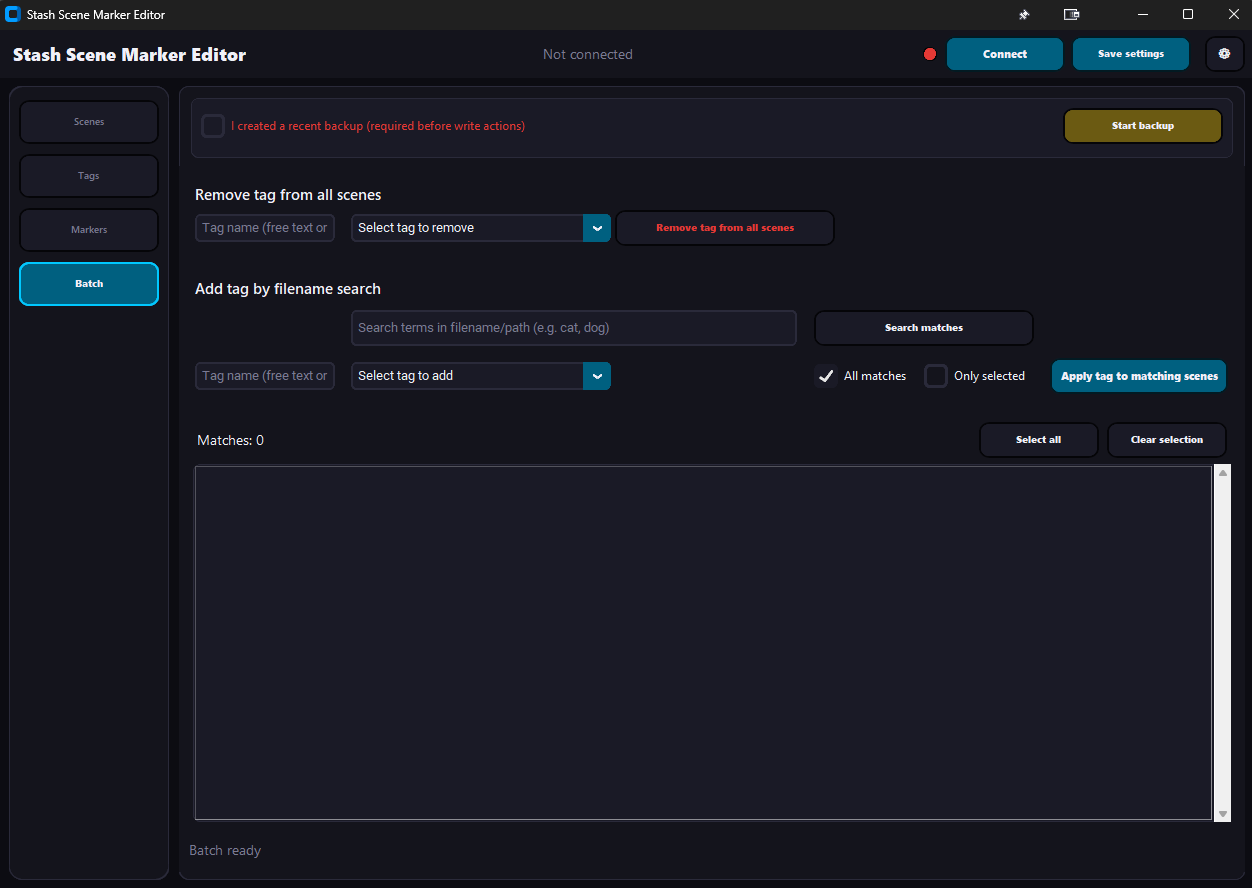Click the matches list vertical scrollbar track
This screenshot has width=1252, height=888.
click(1222, 640)
